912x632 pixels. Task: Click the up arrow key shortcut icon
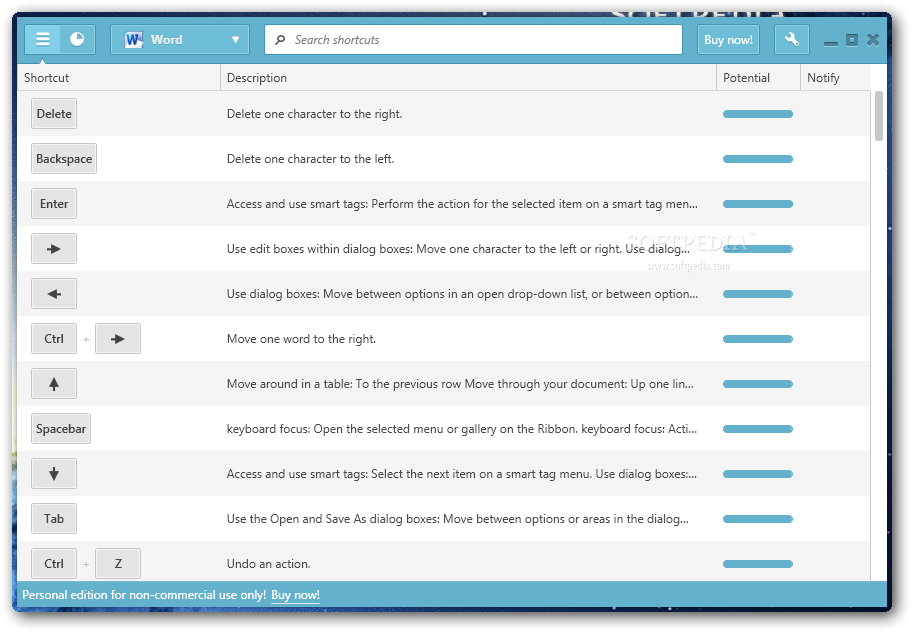pos(54,384)
